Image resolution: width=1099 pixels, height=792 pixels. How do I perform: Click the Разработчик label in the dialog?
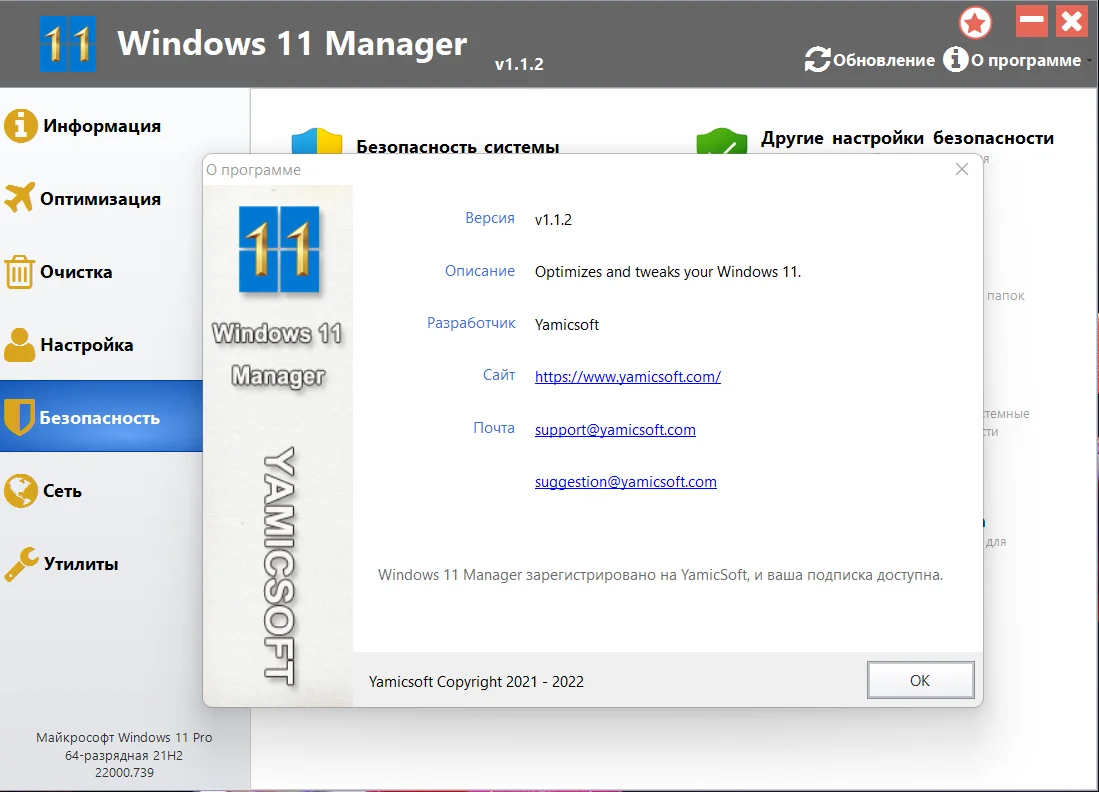click(x=471, y=323)
